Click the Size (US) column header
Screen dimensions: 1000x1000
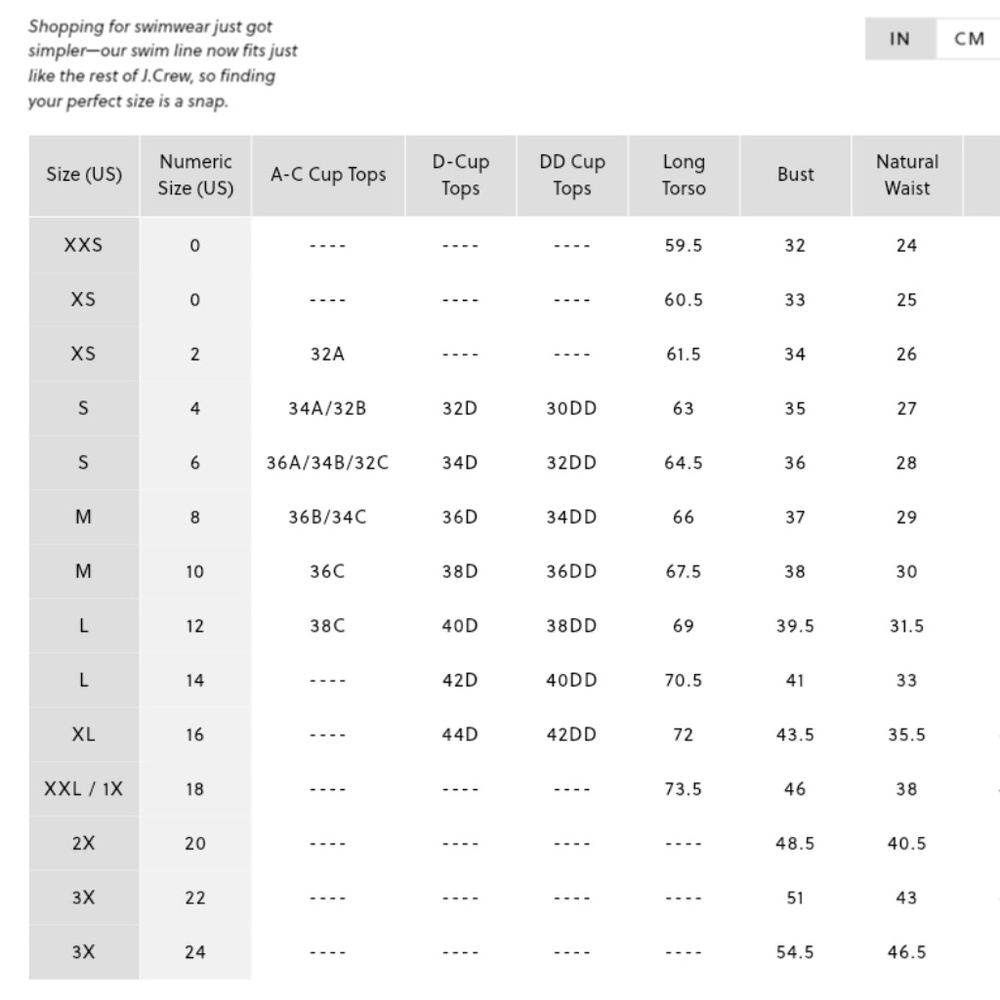(x=84, y=175)
